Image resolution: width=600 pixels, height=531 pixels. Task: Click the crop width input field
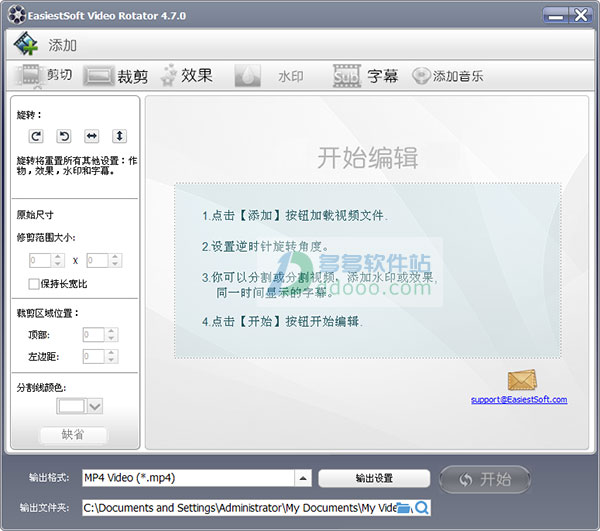click(x=40, y=261)
